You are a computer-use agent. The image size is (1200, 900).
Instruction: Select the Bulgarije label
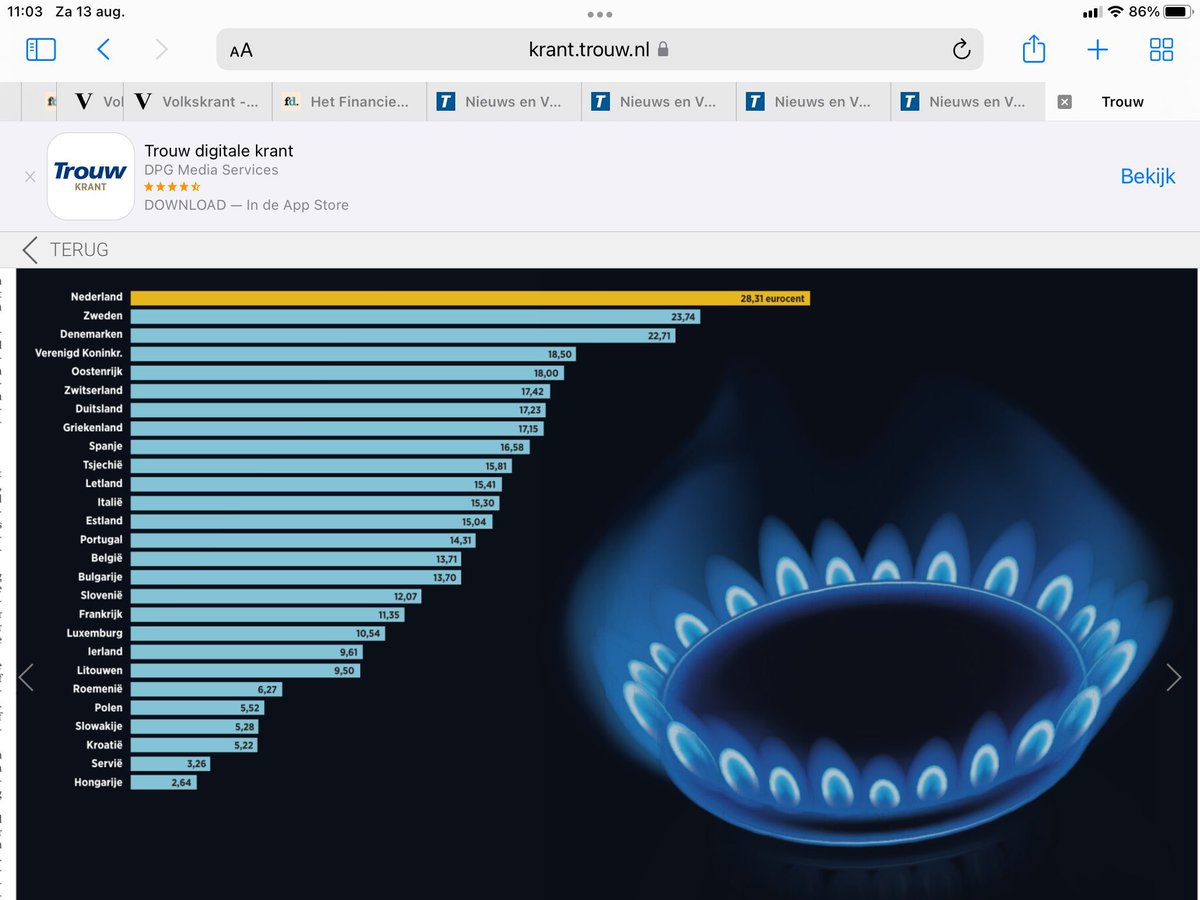pos(100,577)
